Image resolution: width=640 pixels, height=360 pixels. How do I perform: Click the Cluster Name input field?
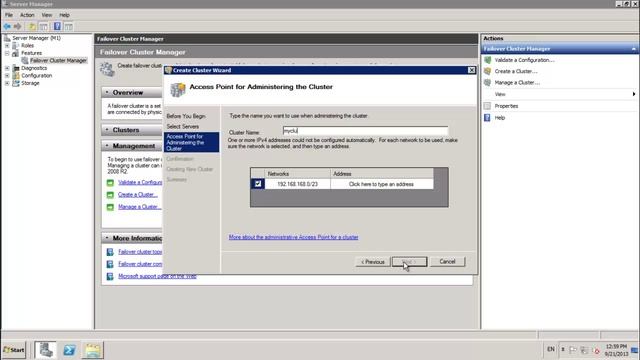(365, 131)
